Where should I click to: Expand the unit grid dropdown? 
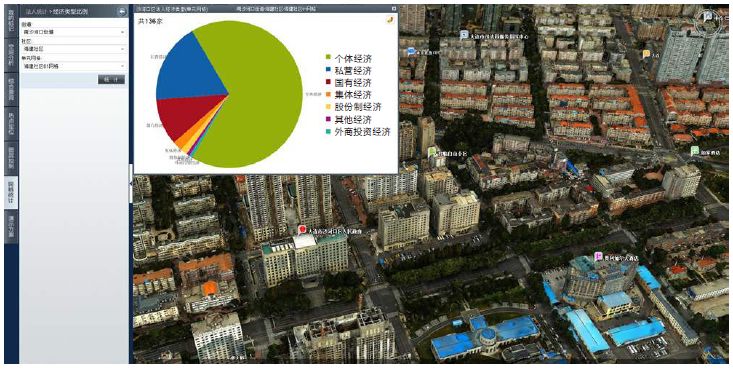73,66
